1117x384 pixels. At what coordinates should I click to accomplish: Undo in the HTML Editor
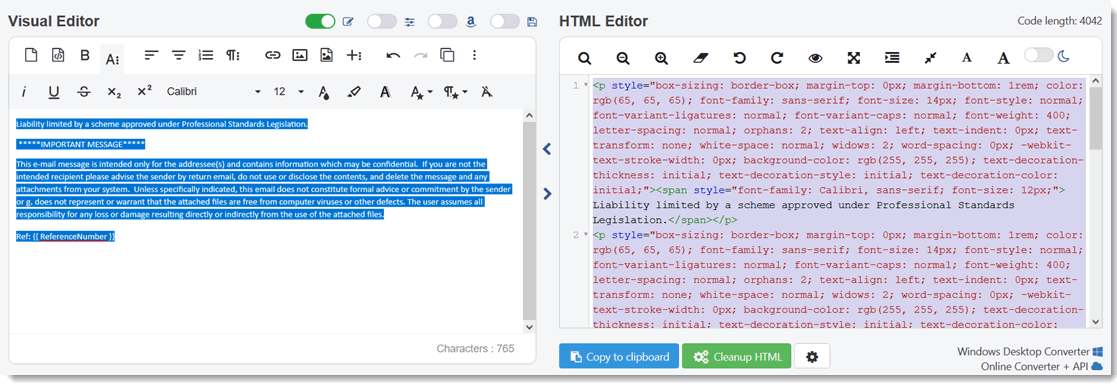(739, 58)
